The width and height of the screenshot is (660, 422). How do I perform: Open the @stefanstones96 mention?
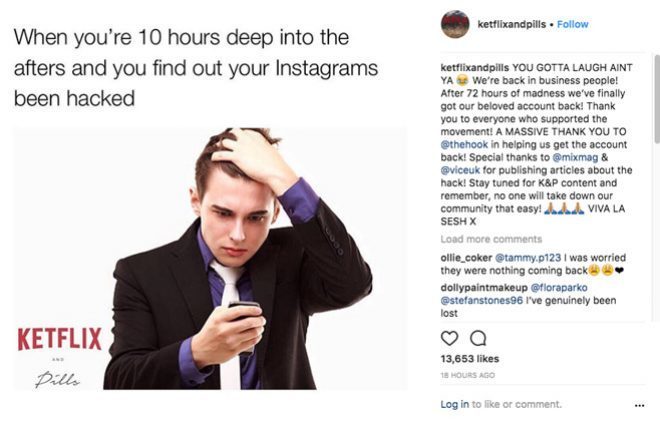point(482,300)
